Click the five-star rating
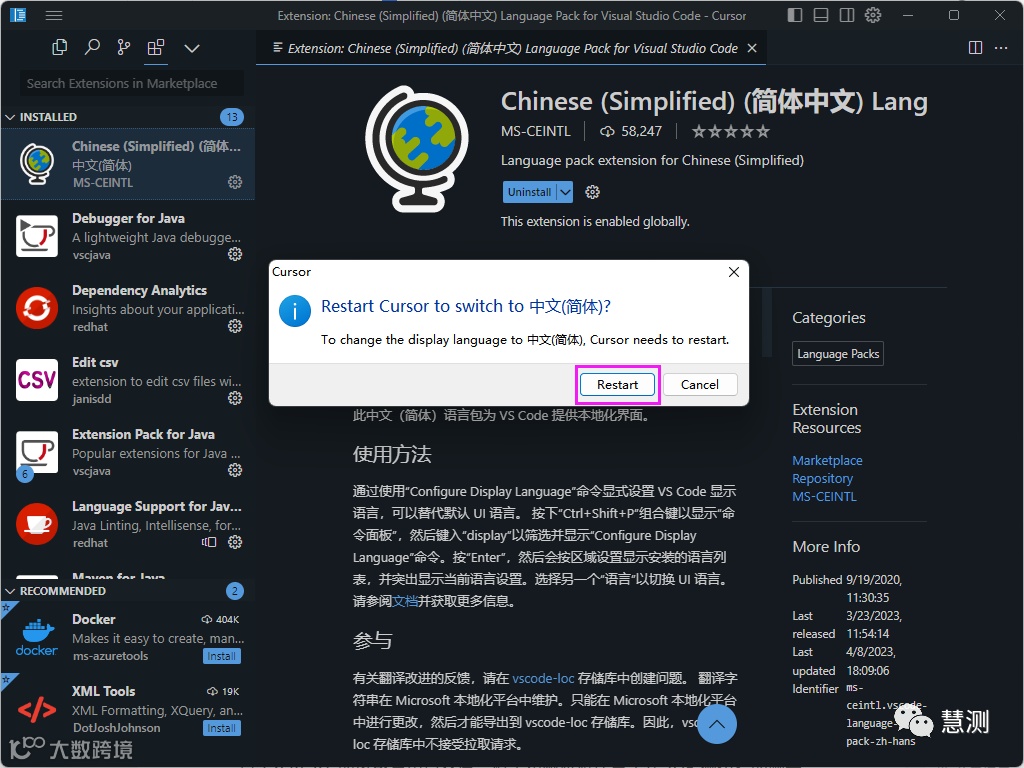 (731, 131)
